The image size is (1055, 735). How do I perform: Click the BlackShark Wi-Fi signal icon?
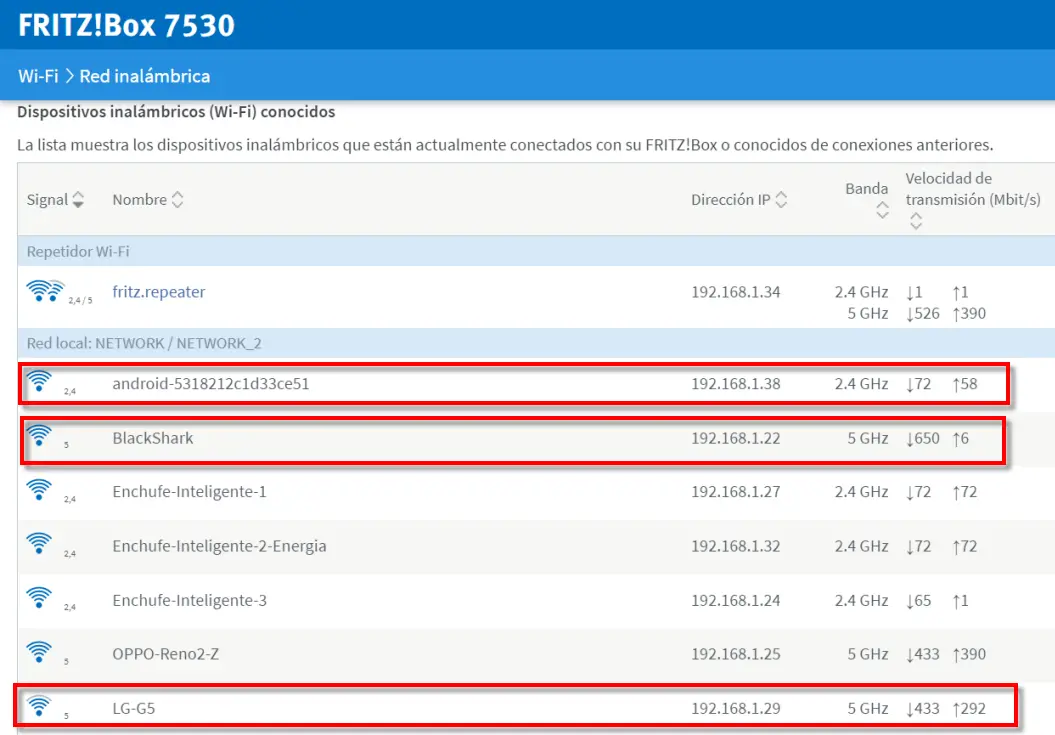39,435
